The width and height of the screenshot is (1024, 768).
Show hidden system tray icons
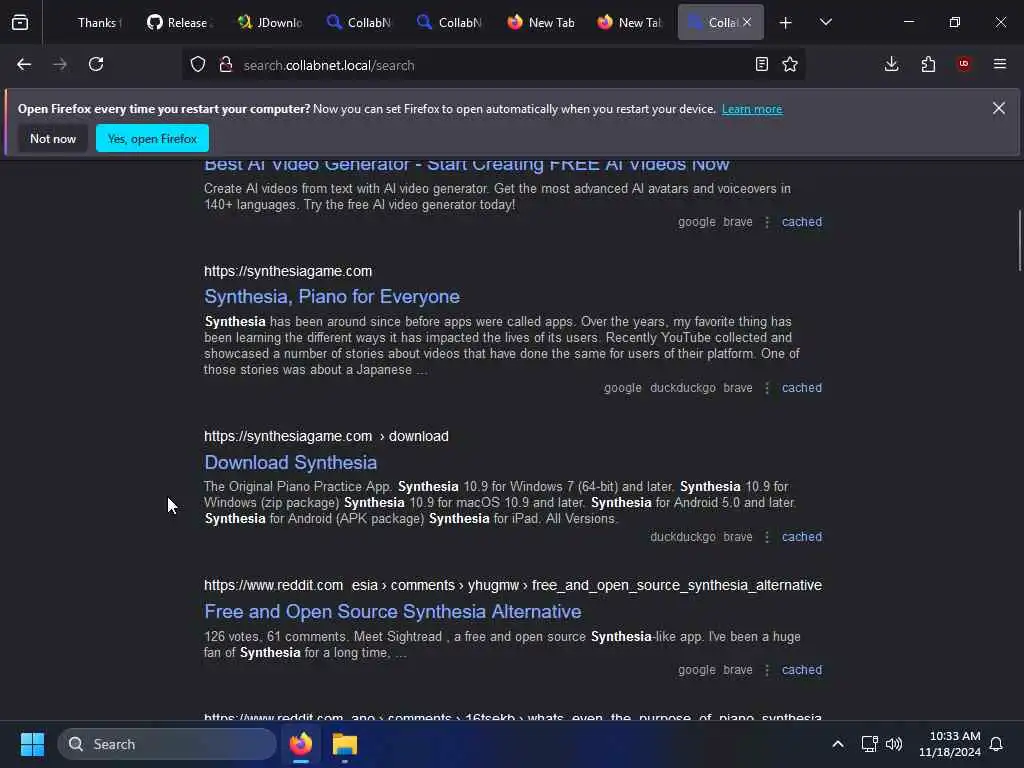click(x=838, y=744)
